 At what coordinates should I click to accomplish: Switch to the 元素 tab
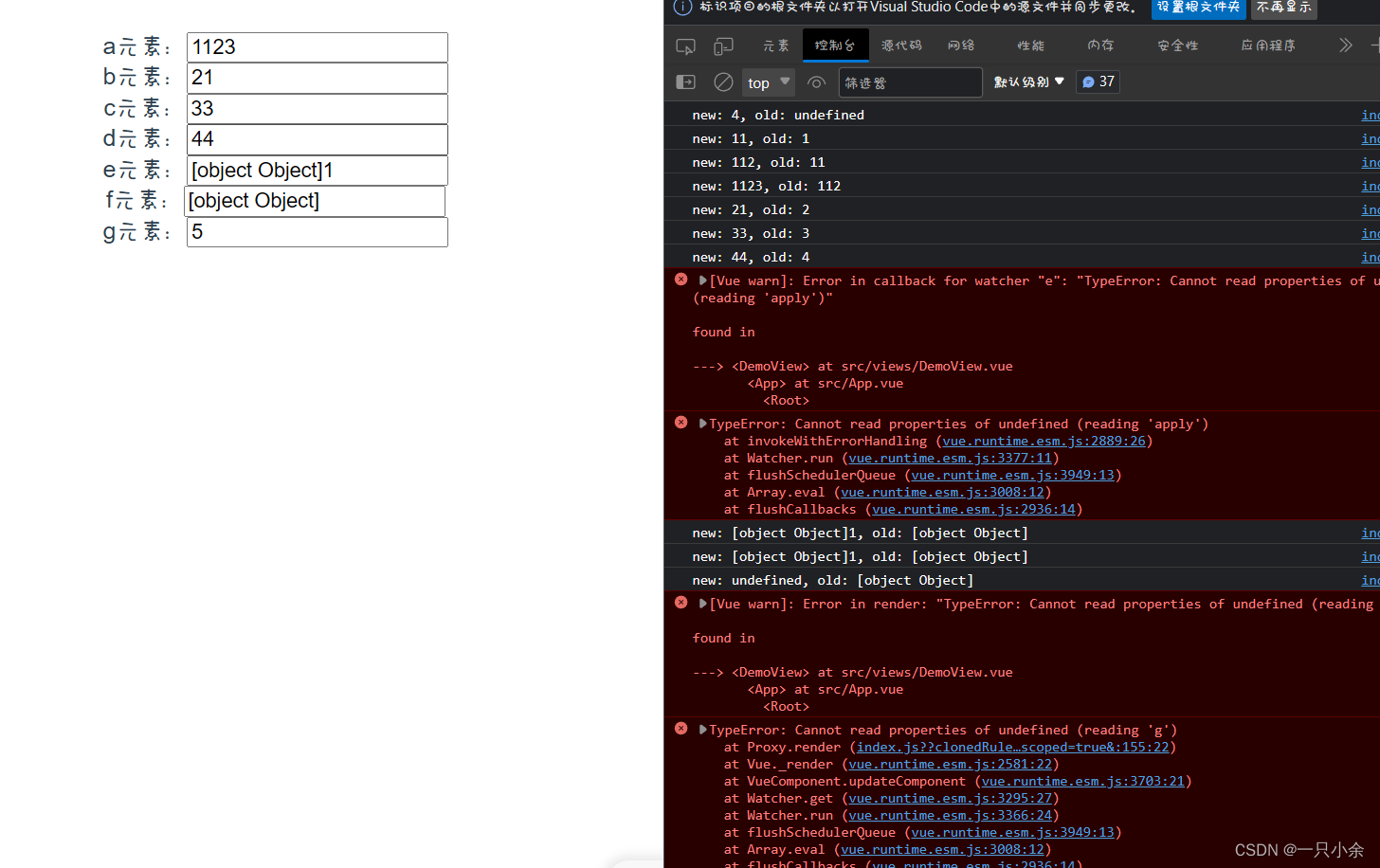coord(775,45)
